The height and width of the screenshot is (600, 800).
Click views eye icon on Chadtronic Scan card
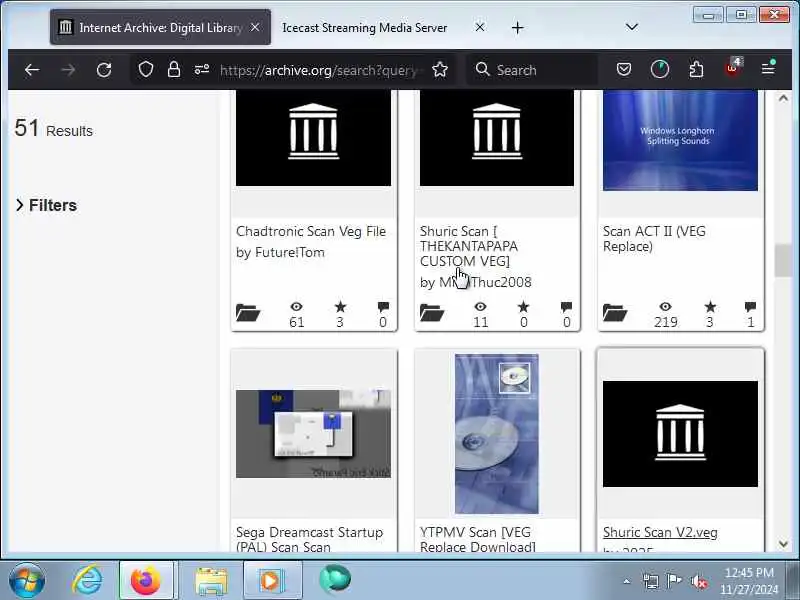[x=296, y=307]
